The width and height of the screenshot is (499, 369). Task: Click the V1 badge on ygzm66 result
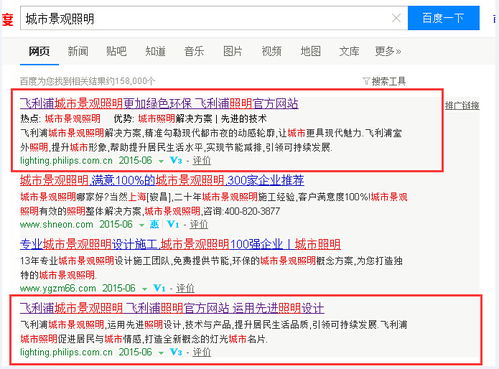pos(159,288)
